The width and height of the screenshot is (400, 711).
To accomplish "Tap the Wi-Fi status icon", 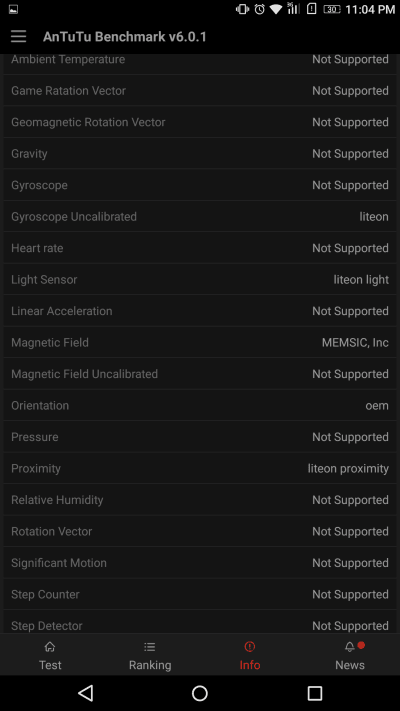I will [x=276, y=9].
